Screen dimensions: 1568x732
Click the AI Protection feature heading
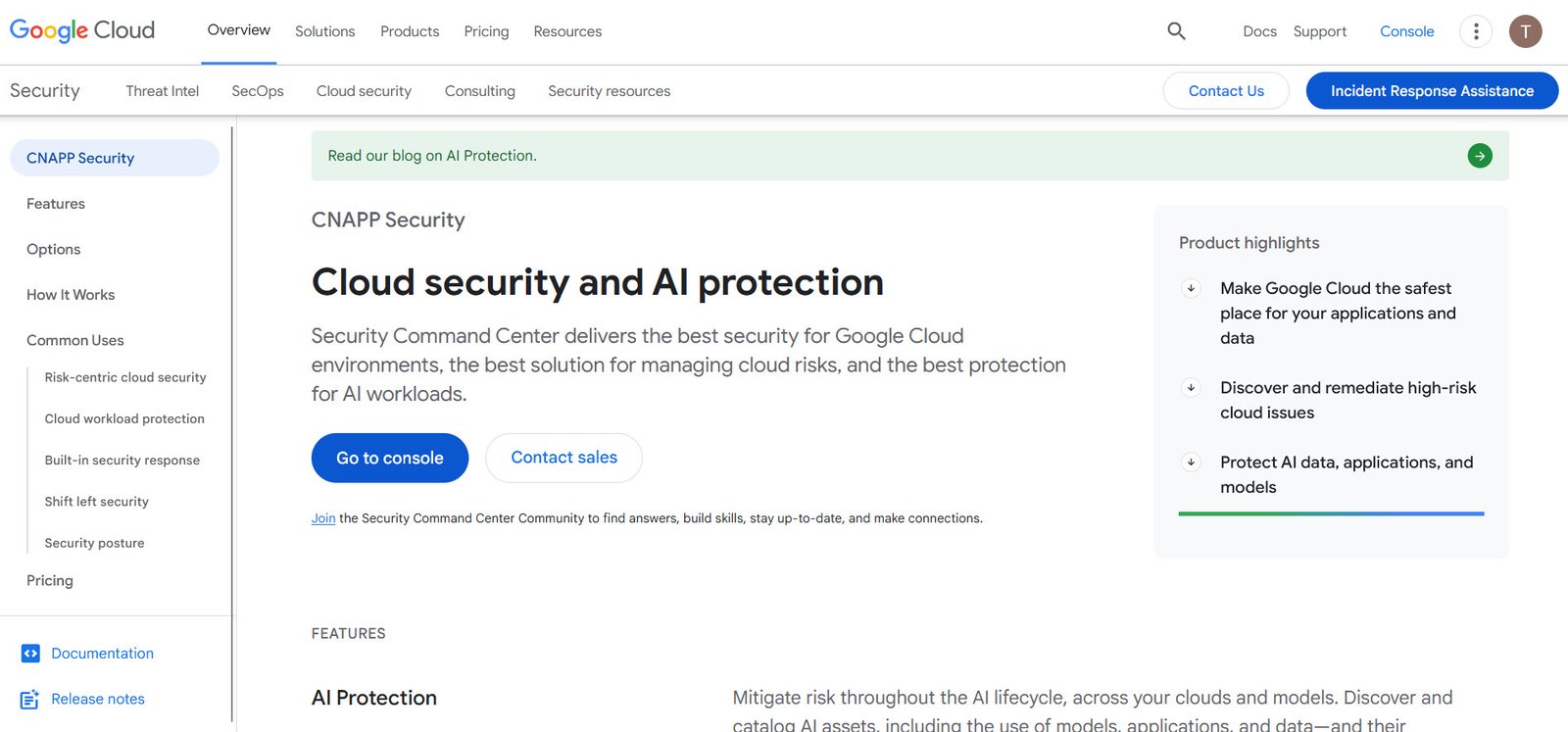(x=374, y=698)
